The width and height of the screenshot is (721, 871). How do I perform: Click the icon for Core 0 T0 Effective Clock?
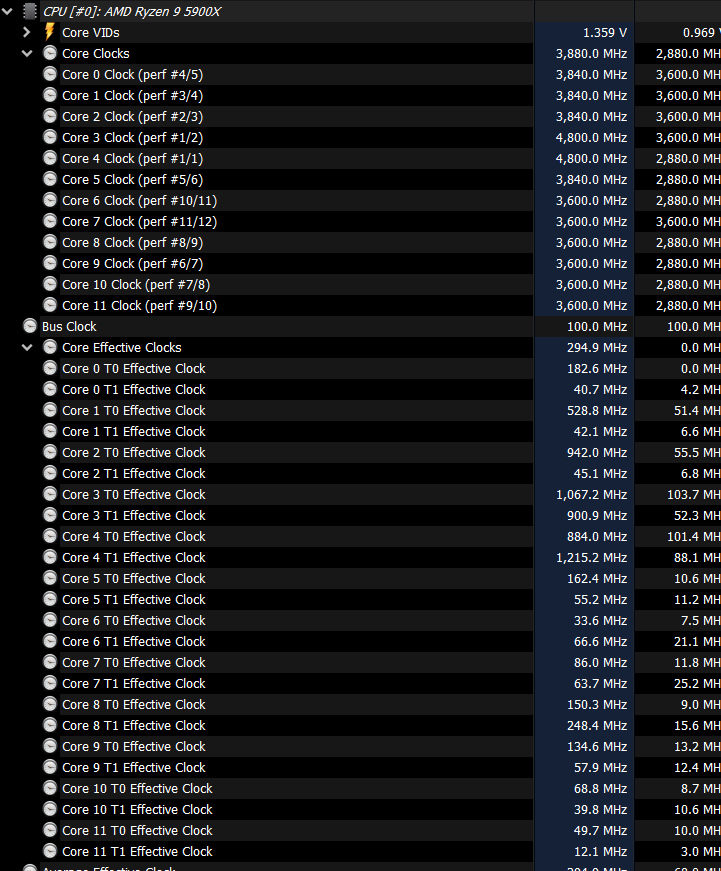tap(50, 368)
